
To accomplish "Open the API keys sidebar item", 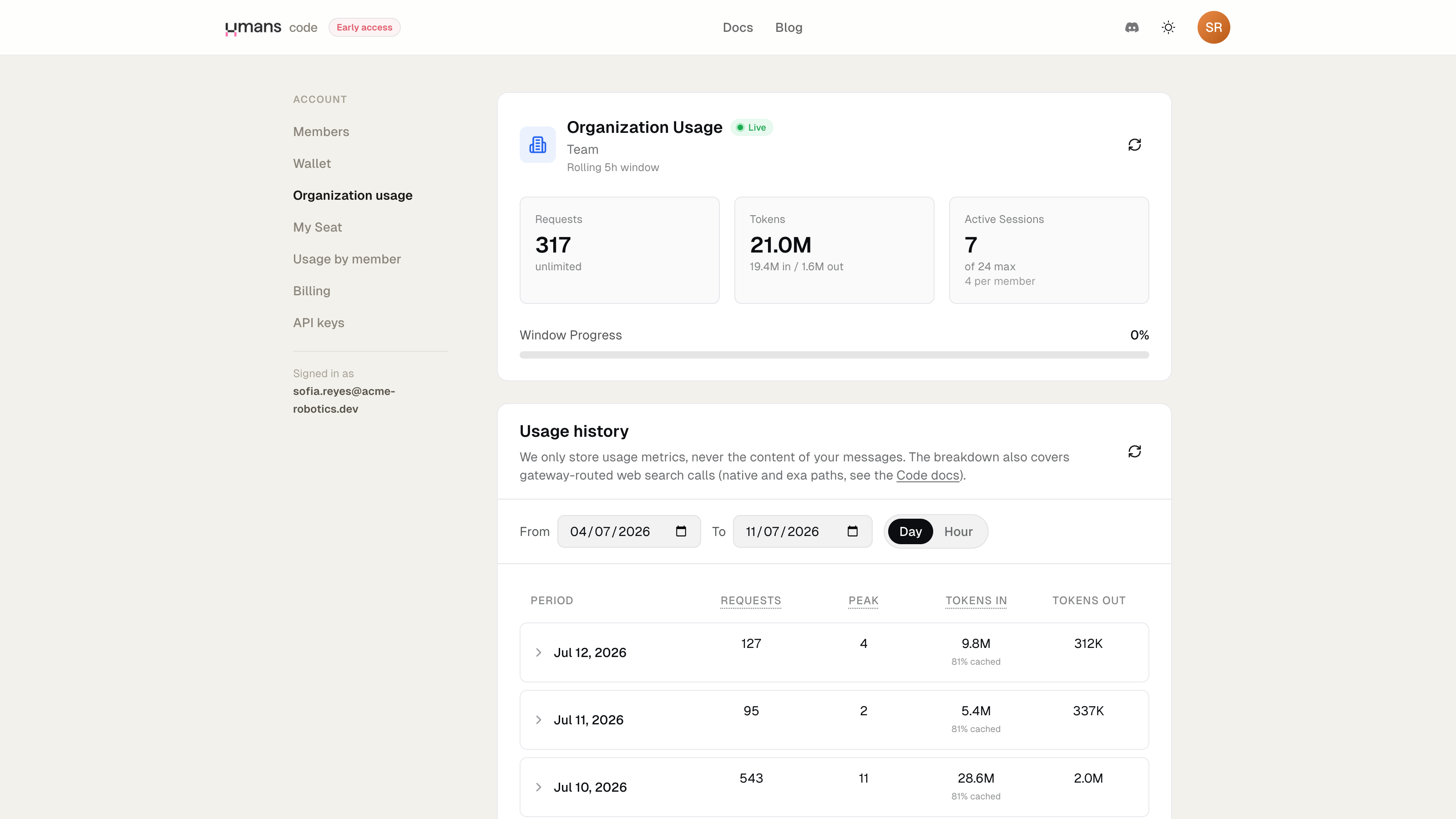I will [x=319, y=323].
